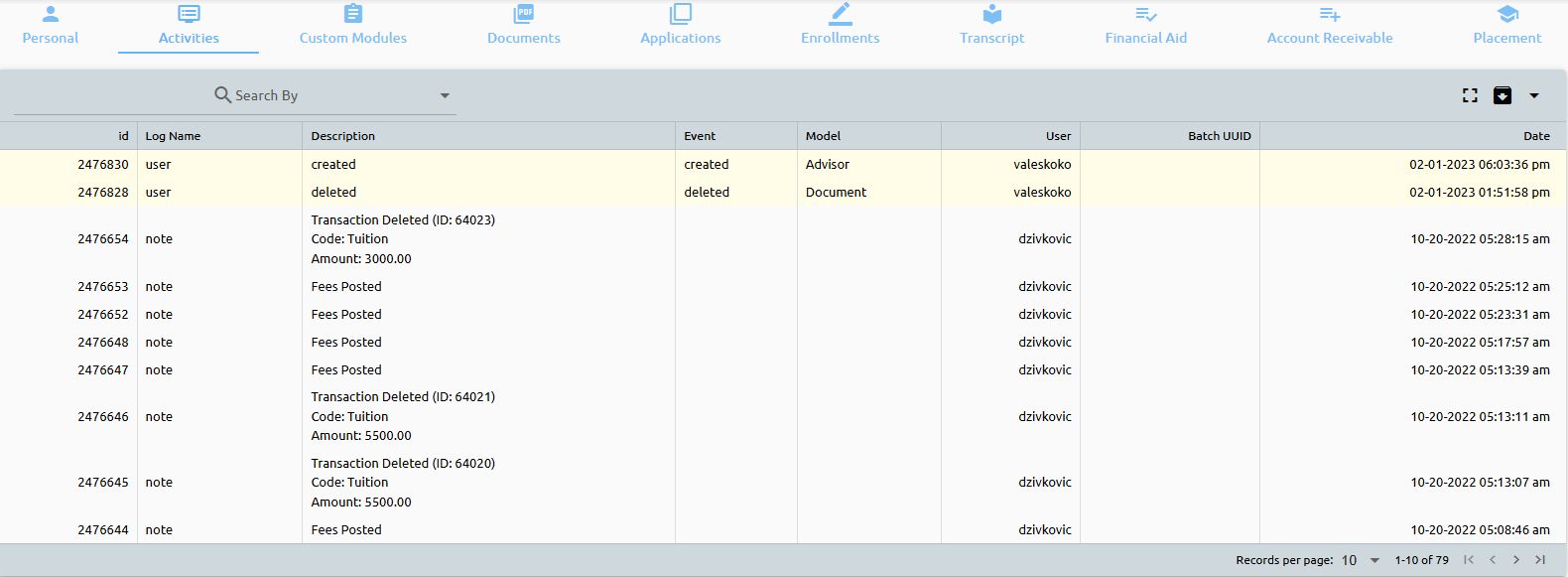Jump to the last page of records
Screen dimensions: 1568x577
[x=1540, y=560]
